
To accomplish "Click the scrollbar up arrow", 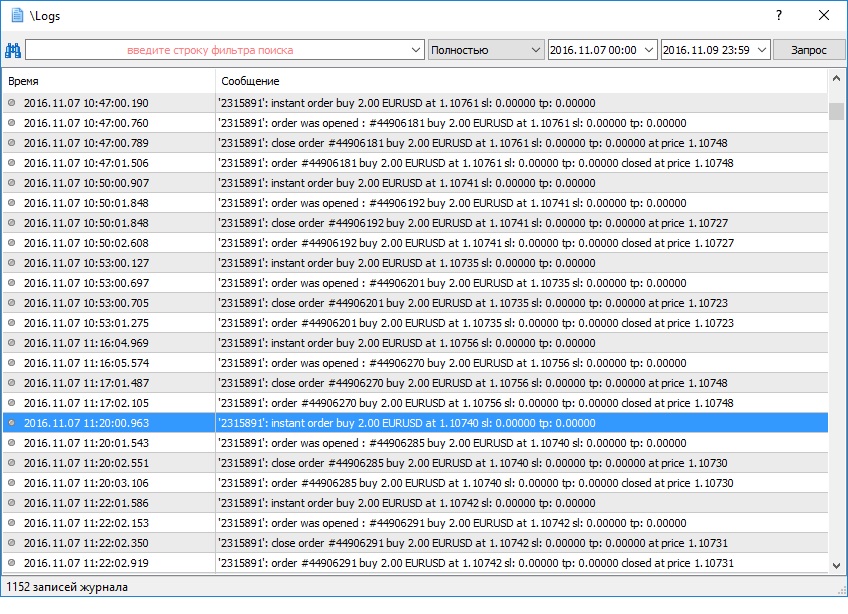I will pyautogui.click(x=836, y=78).
